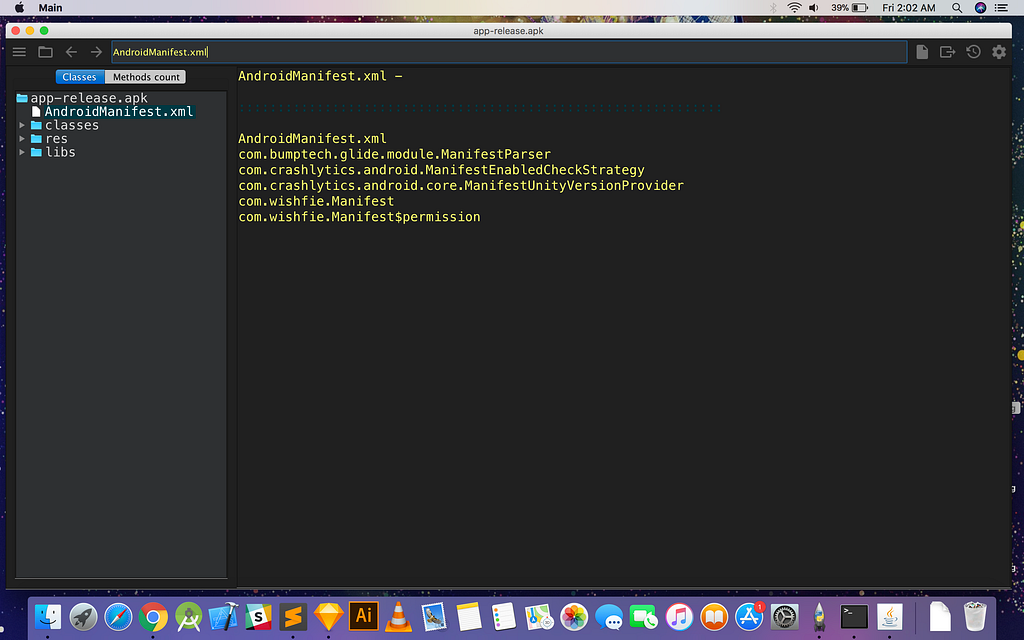1024x640 pixels.
Task: Open Terminal from the dock
Action: [854, 616]
